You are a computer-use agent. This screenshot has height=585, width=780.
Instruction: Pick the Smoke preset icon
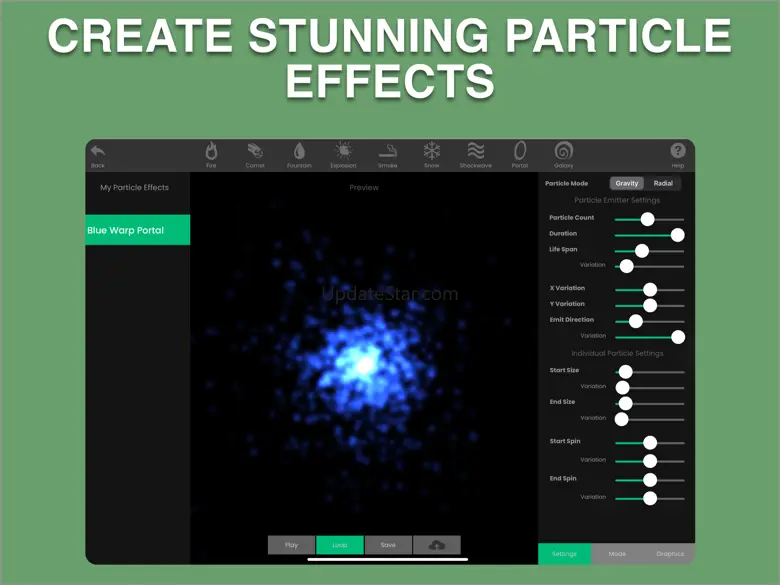388,151
